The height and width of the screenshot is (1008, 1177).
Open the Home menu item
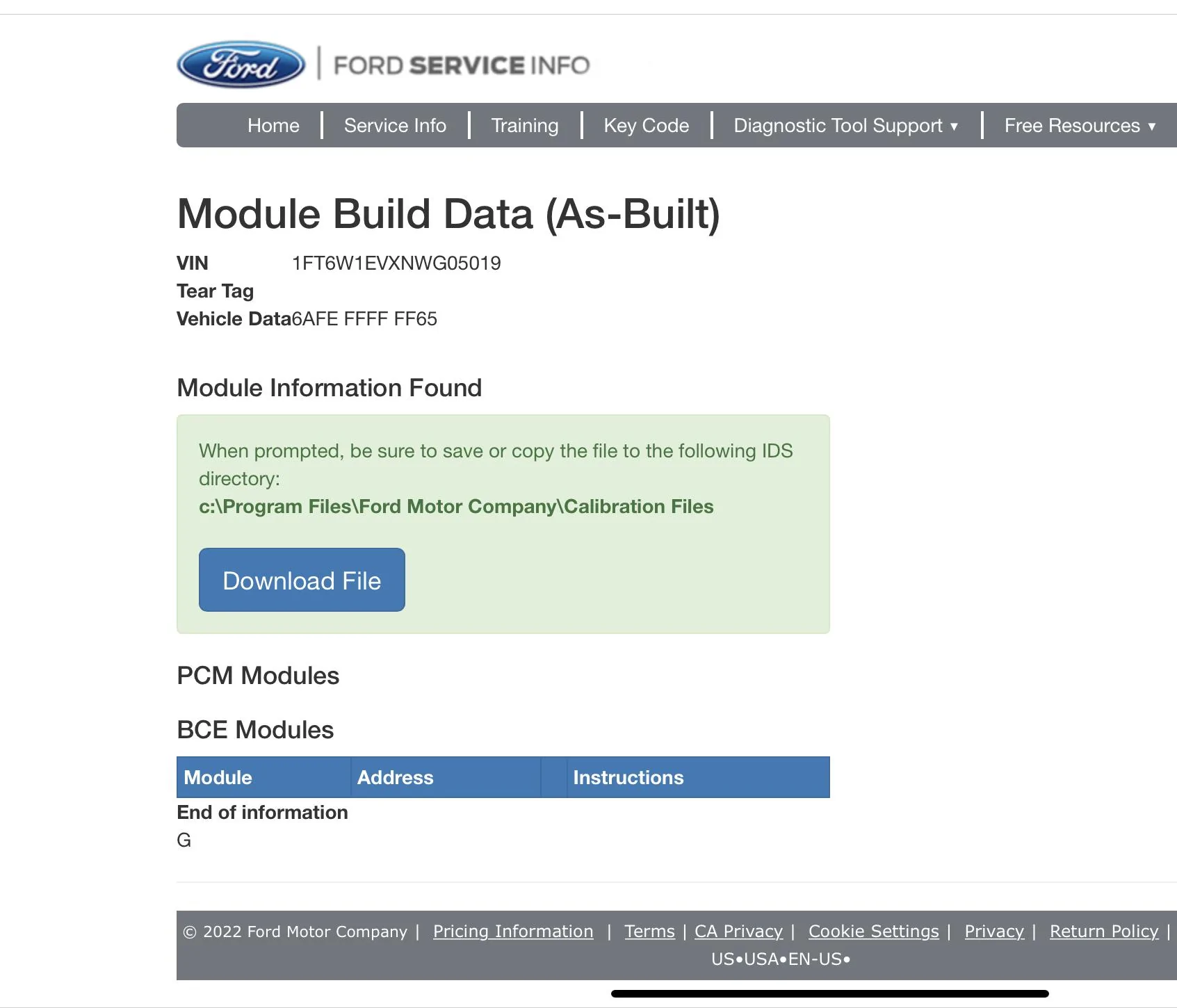pos(273,126)
